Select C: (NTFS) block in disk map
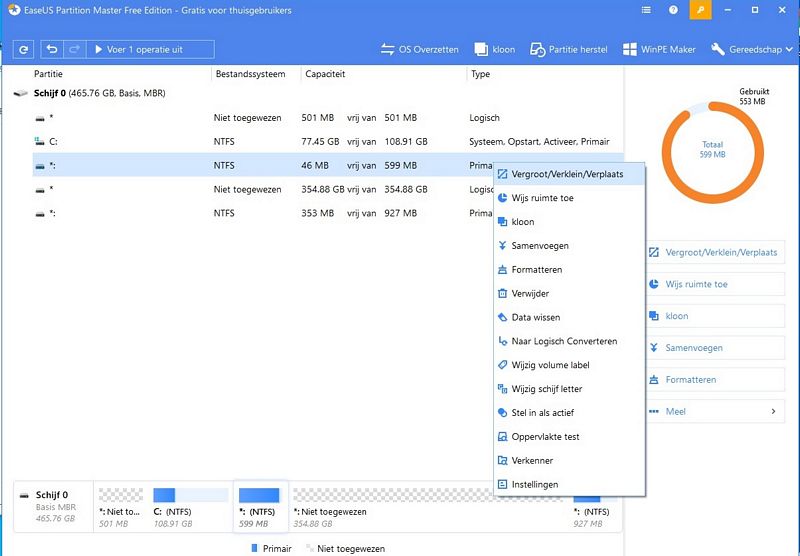Image resolution: width=800 pixels, height=556 pixels. (x=190, y=507)
